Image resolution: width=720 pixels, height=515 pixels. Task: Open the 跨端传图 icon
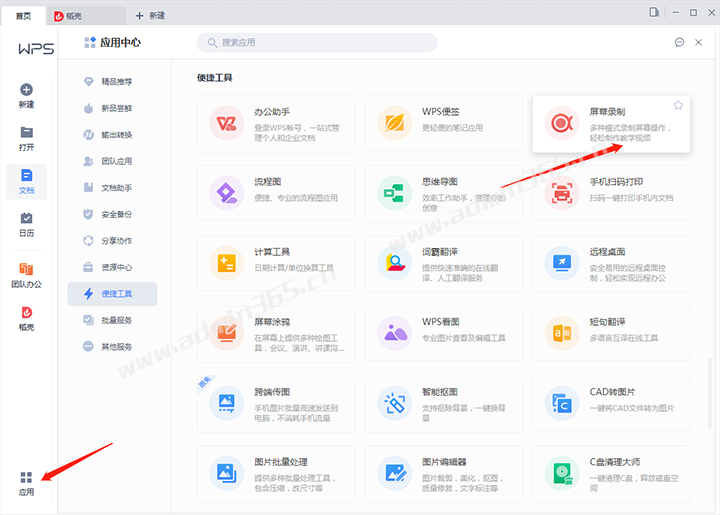click(226, 403)
